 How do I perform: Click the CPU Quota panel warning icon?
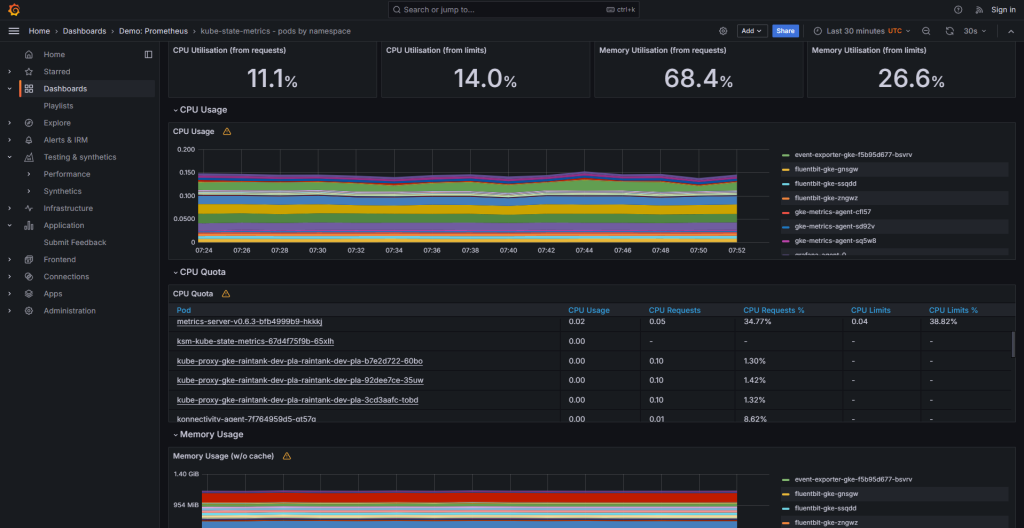(x=226, y=293)
